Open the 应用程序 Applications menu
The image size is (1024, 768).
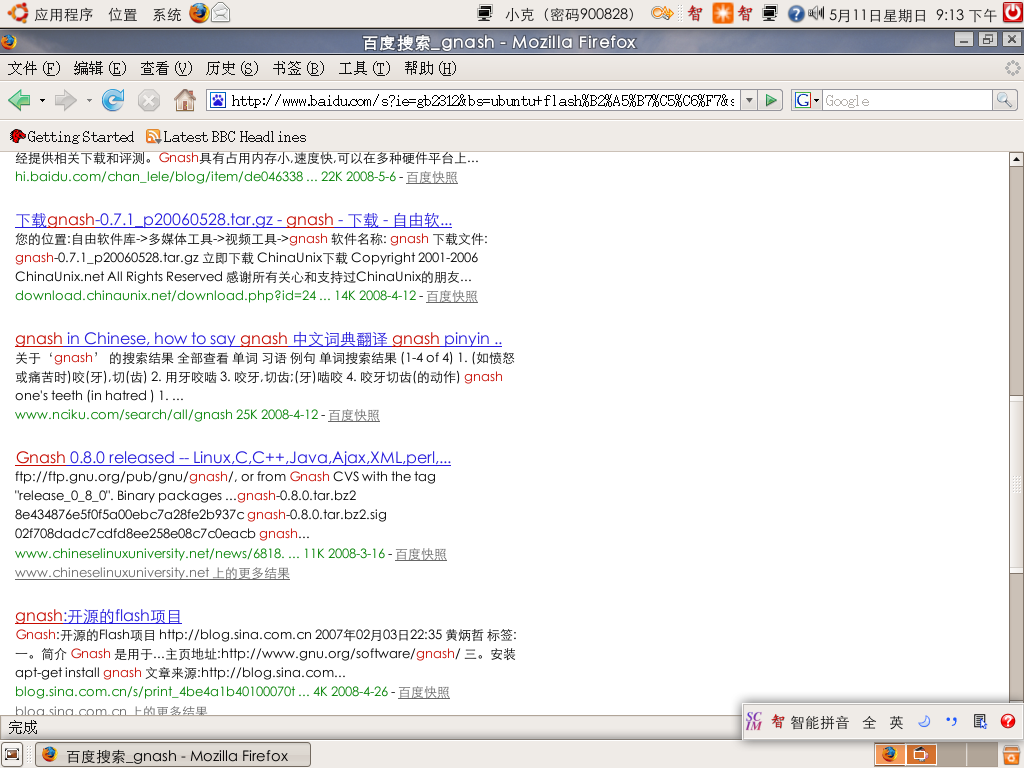coord(63,14)
